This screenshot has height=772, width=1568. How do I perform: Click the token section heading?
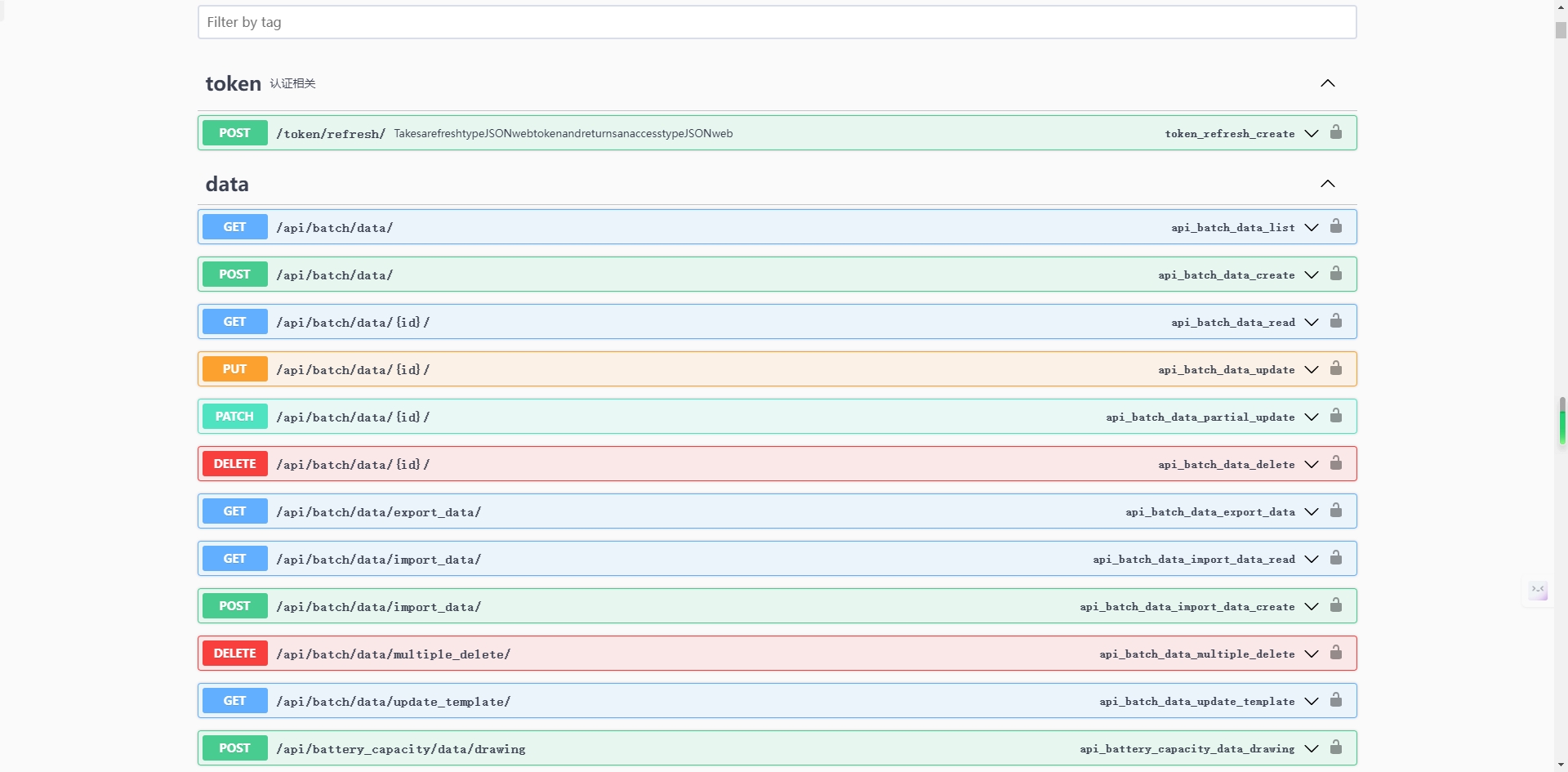coord(233,83)
